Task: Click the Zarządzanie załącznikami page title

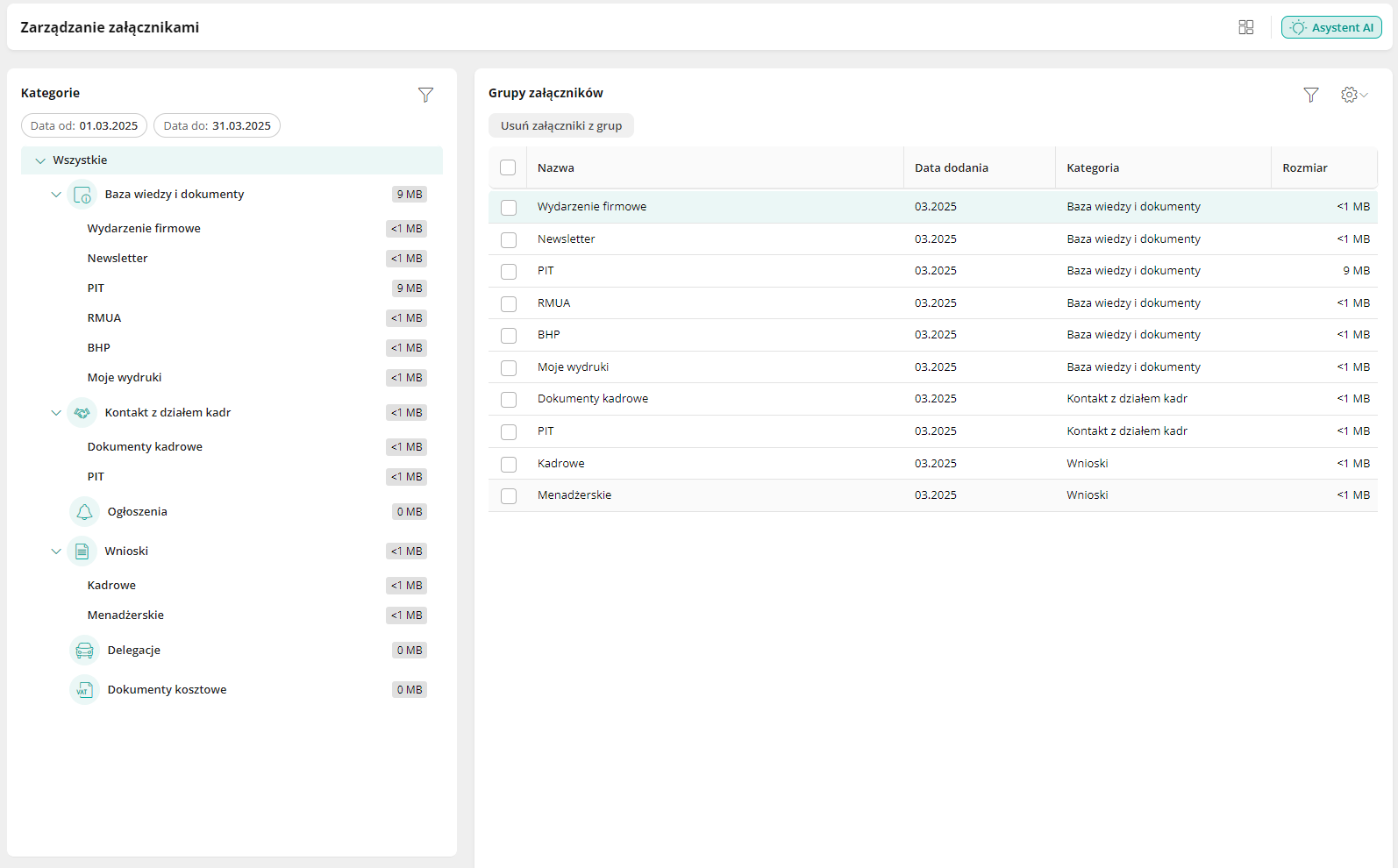Action: [x=110, y=27]
